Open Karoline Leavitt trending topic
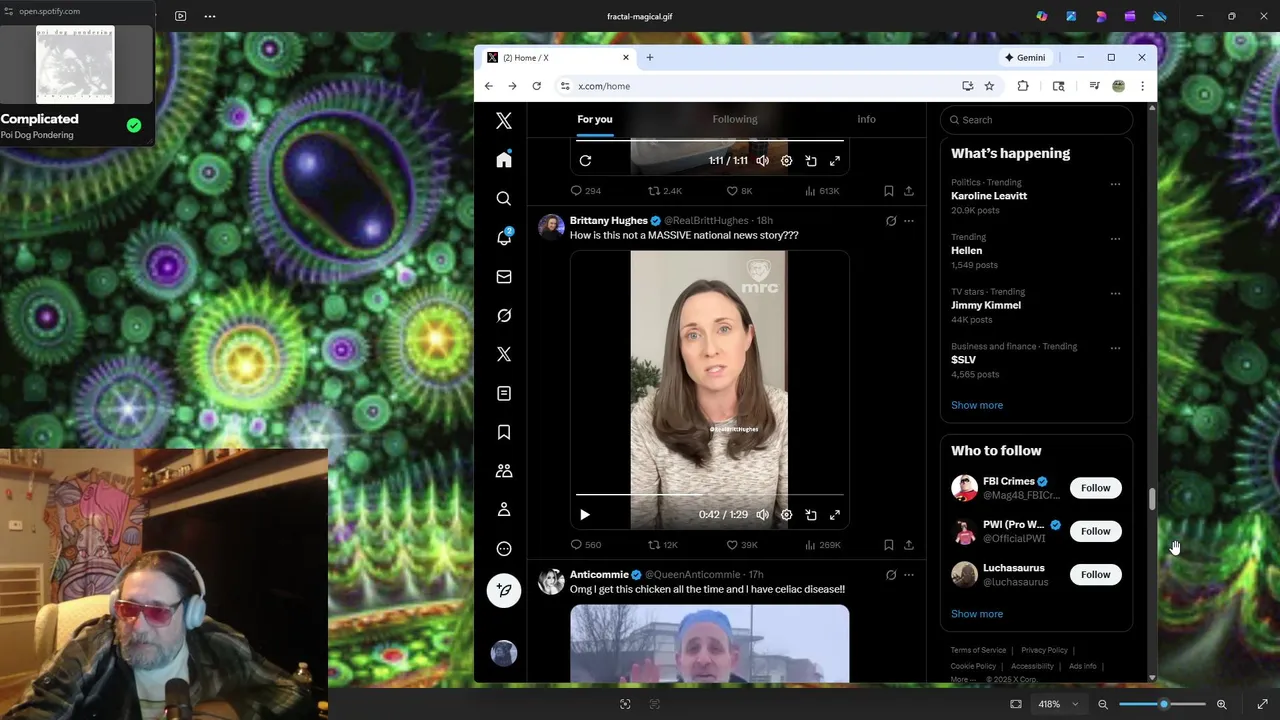The image size is (1280, 720). [x=989, y=196]
